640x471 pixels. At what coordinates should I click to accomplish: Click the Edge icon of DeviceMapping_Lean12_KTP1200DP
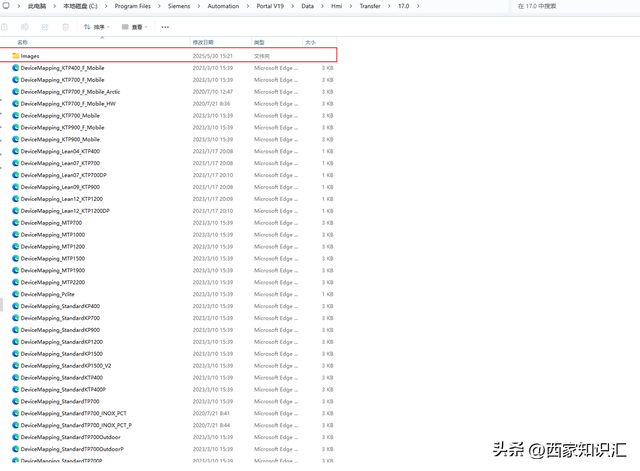[16, 211]
